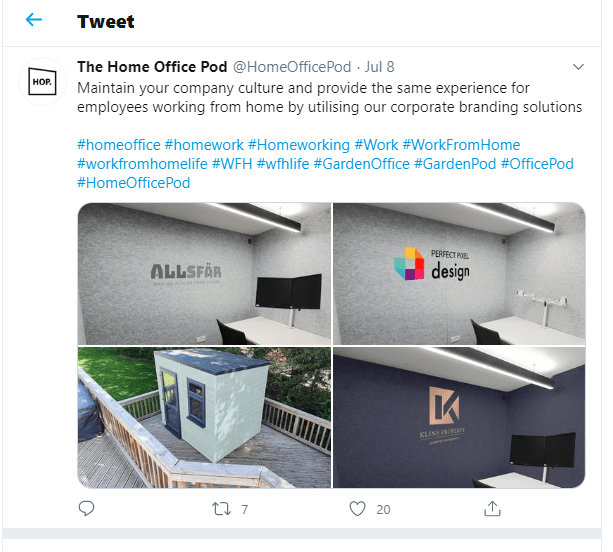Like the tweet with the heart icon
613x552 pixels.
(357, 509)
